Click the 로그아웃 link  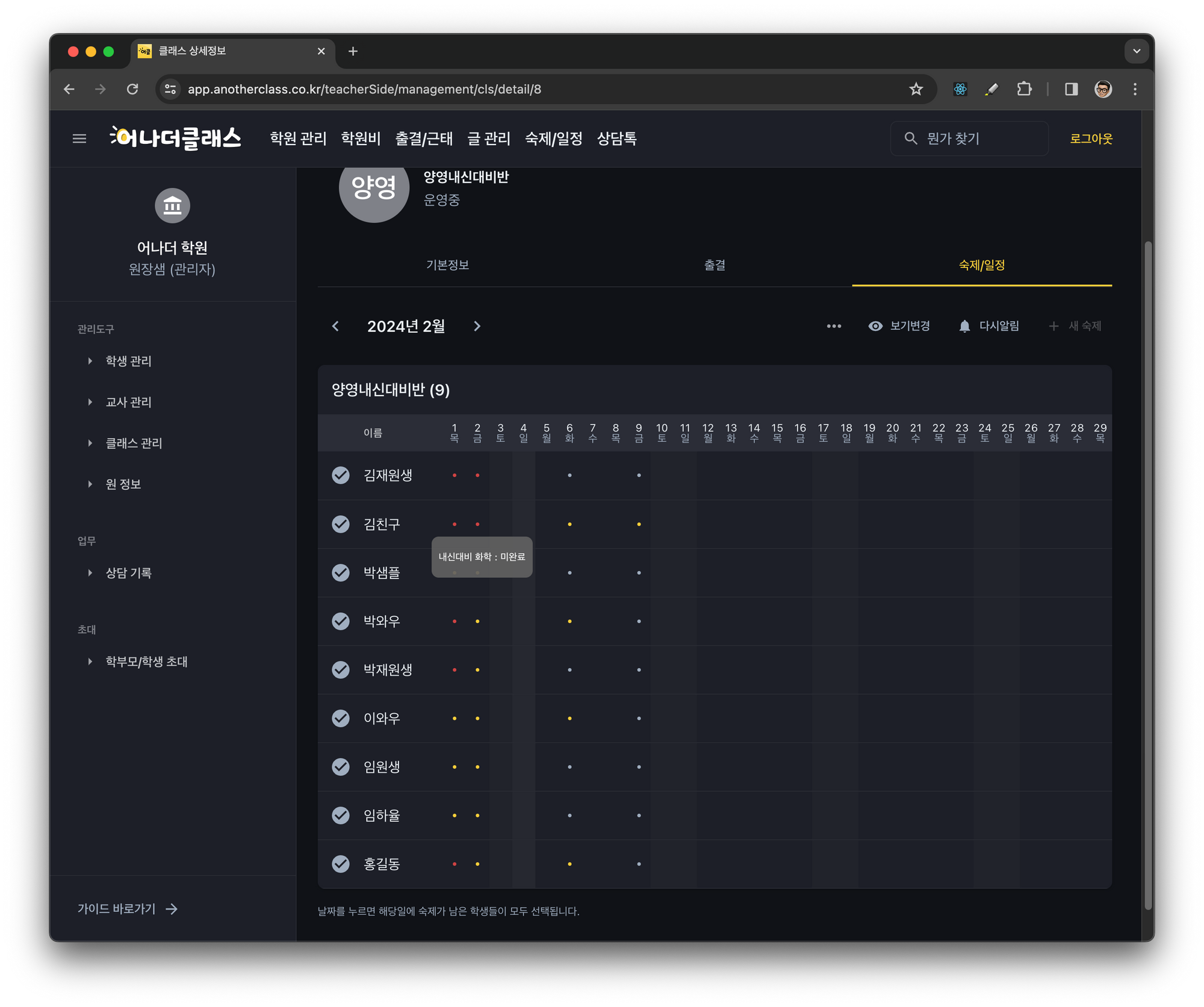click(x=1091, y=139)
